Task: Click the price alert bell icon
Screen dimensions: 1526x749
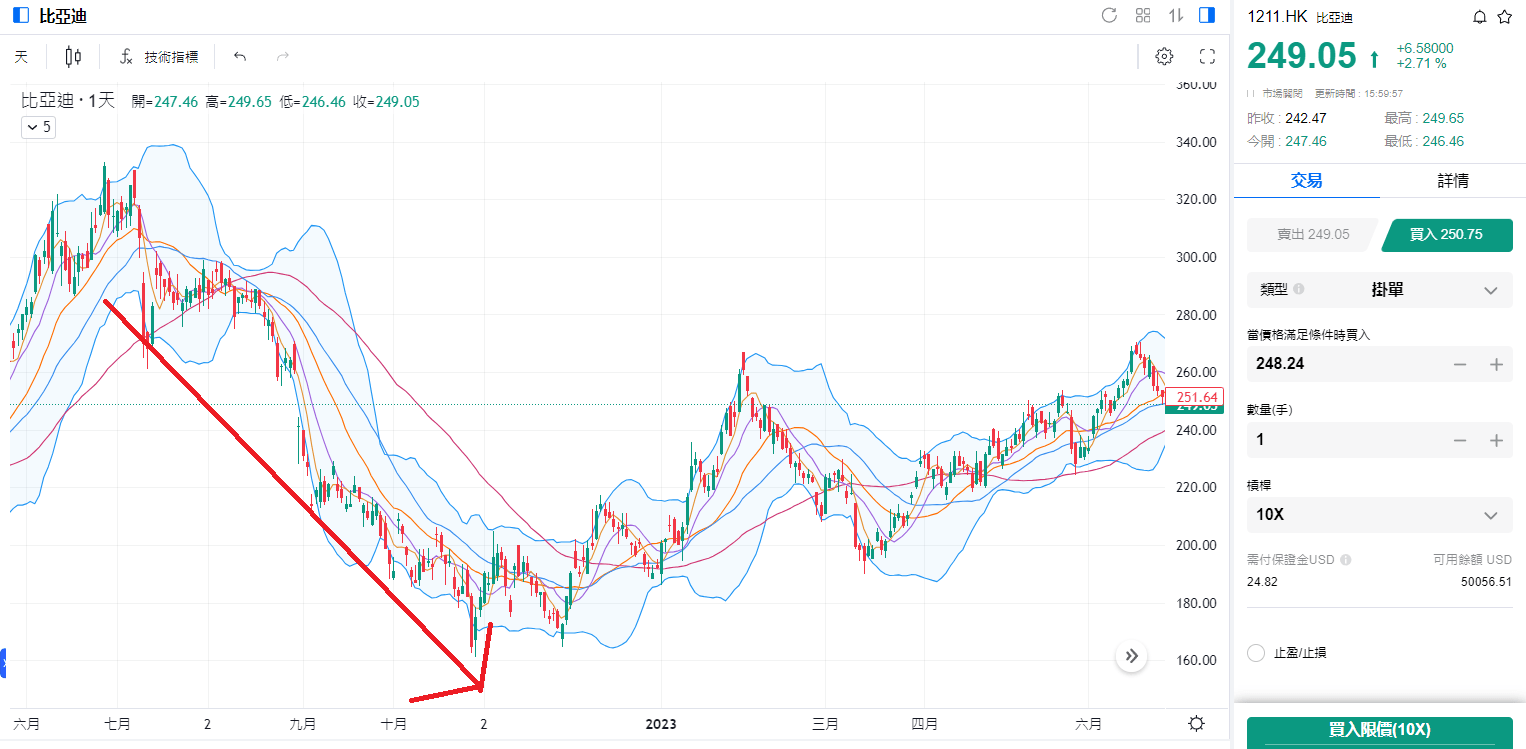Action: (1480, 17)
